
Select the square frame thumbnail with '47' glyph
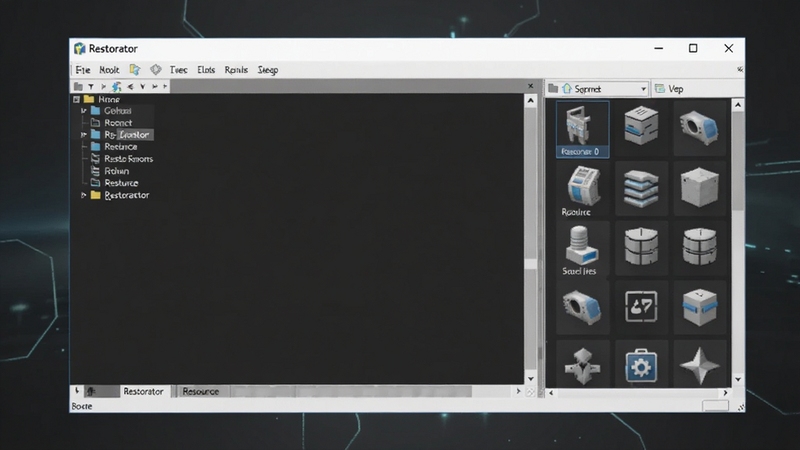tap(641, 307)
